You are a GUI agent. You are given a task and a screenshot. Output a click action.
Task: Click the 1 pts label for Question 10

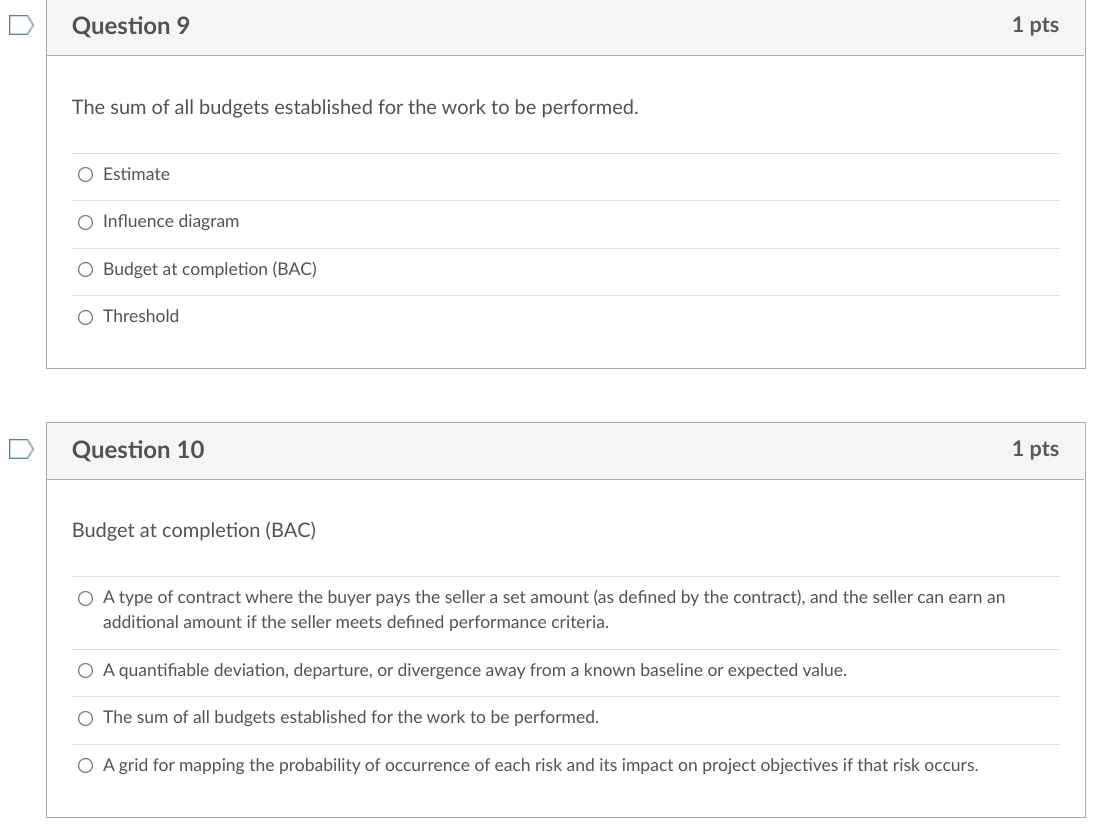[1035, 449]
